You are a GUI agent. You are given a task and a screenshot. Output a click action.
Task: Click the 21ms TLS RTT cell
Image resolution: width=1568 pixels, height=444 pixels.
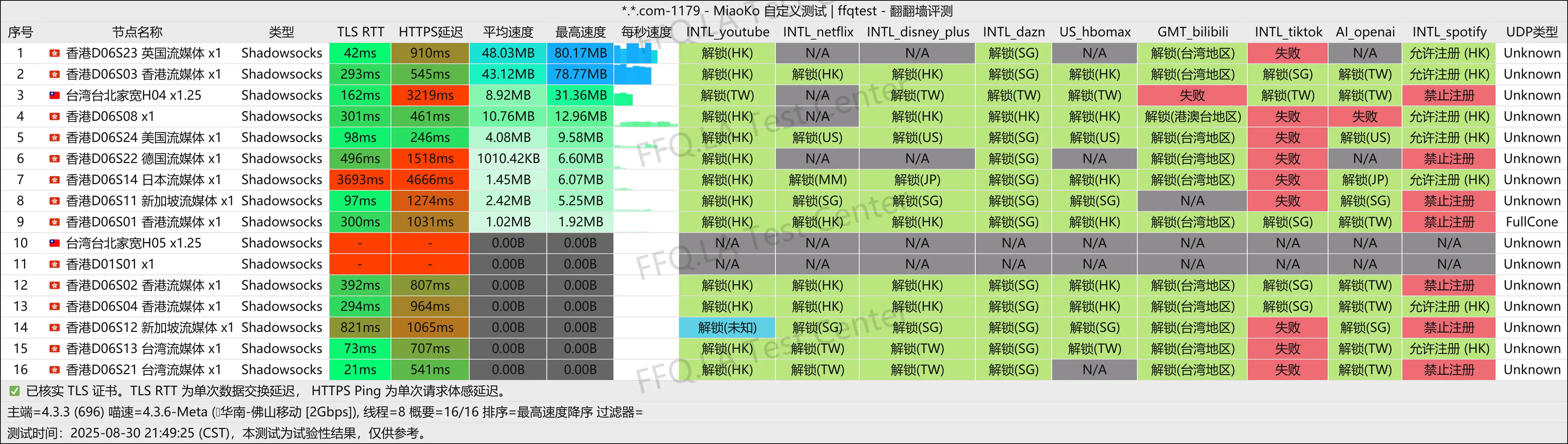tap(360, 370)
